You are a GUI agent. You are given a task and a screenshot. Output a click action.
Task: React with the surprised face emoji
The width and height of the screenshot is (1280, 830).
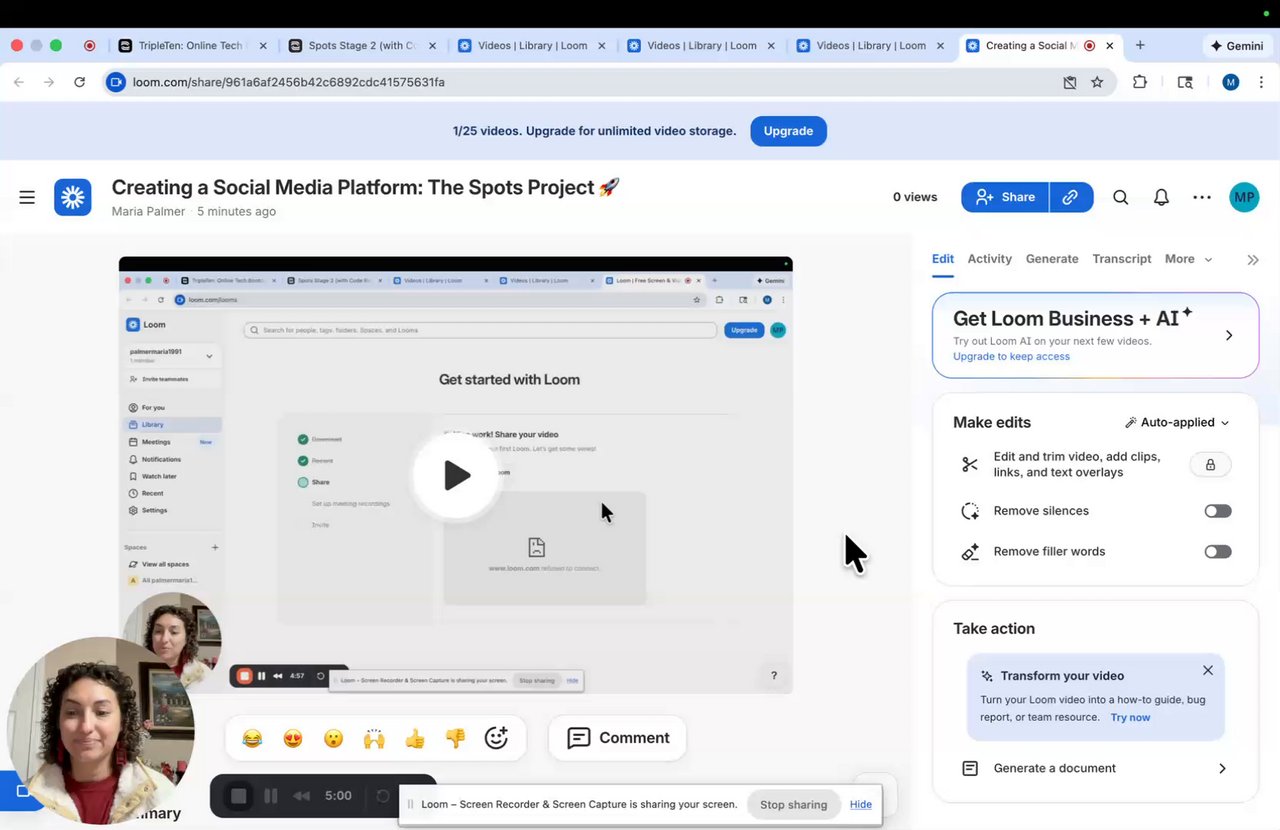point(334,738)
